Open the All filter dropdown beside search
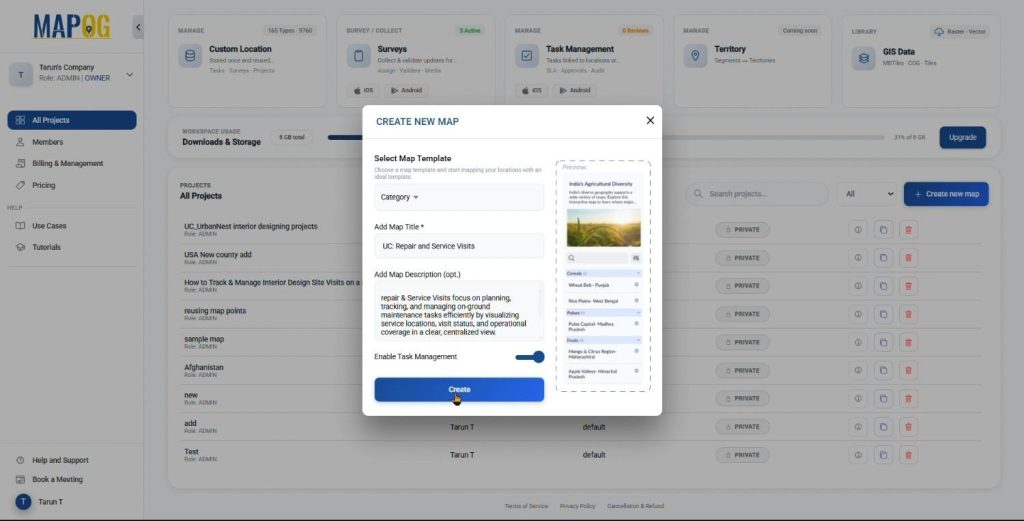This screenshot has width=1024, height=521. tap(866, 194)
